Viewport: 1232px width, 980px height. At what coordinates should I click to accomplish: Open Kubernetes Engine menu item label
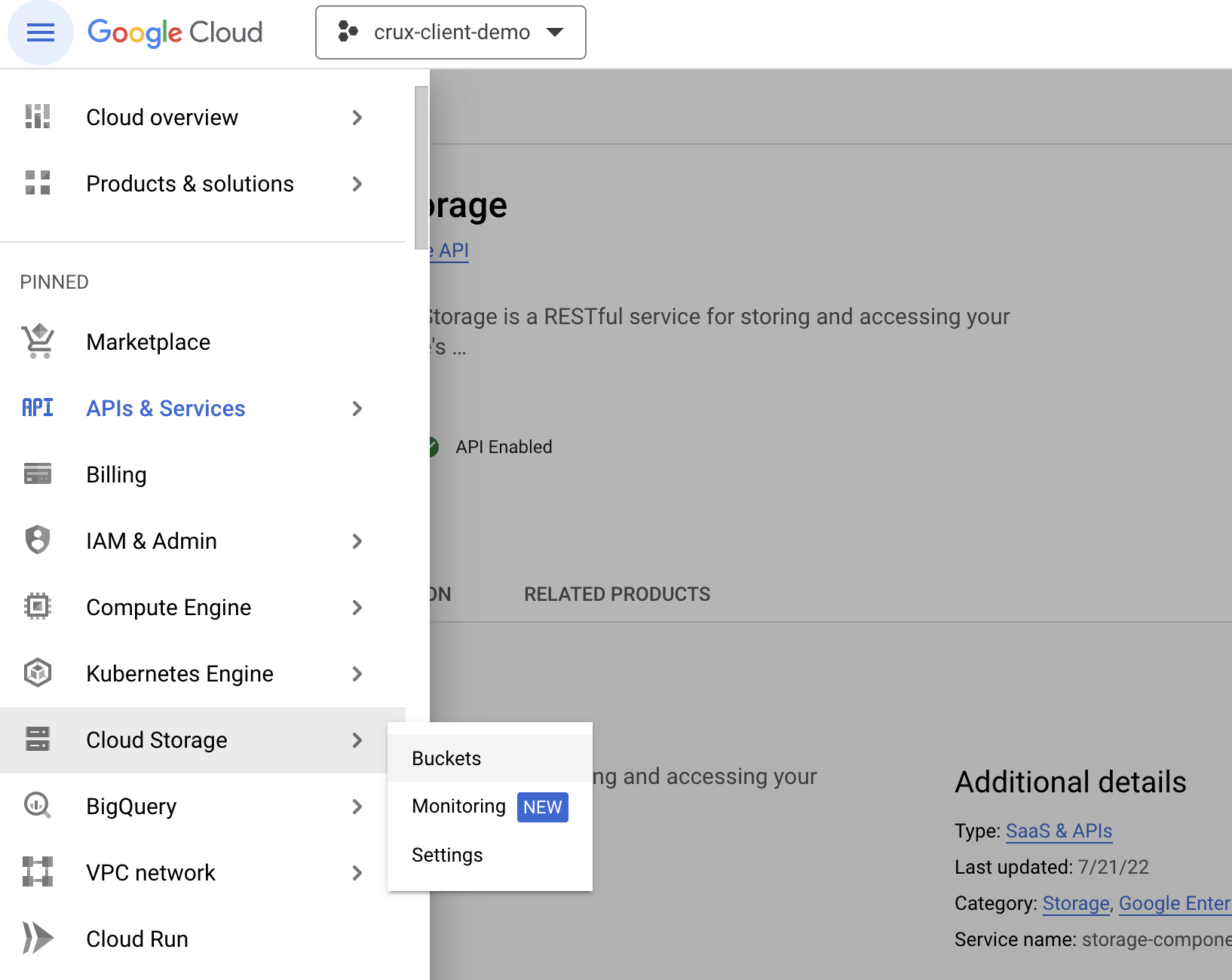(x=179, y=674)
